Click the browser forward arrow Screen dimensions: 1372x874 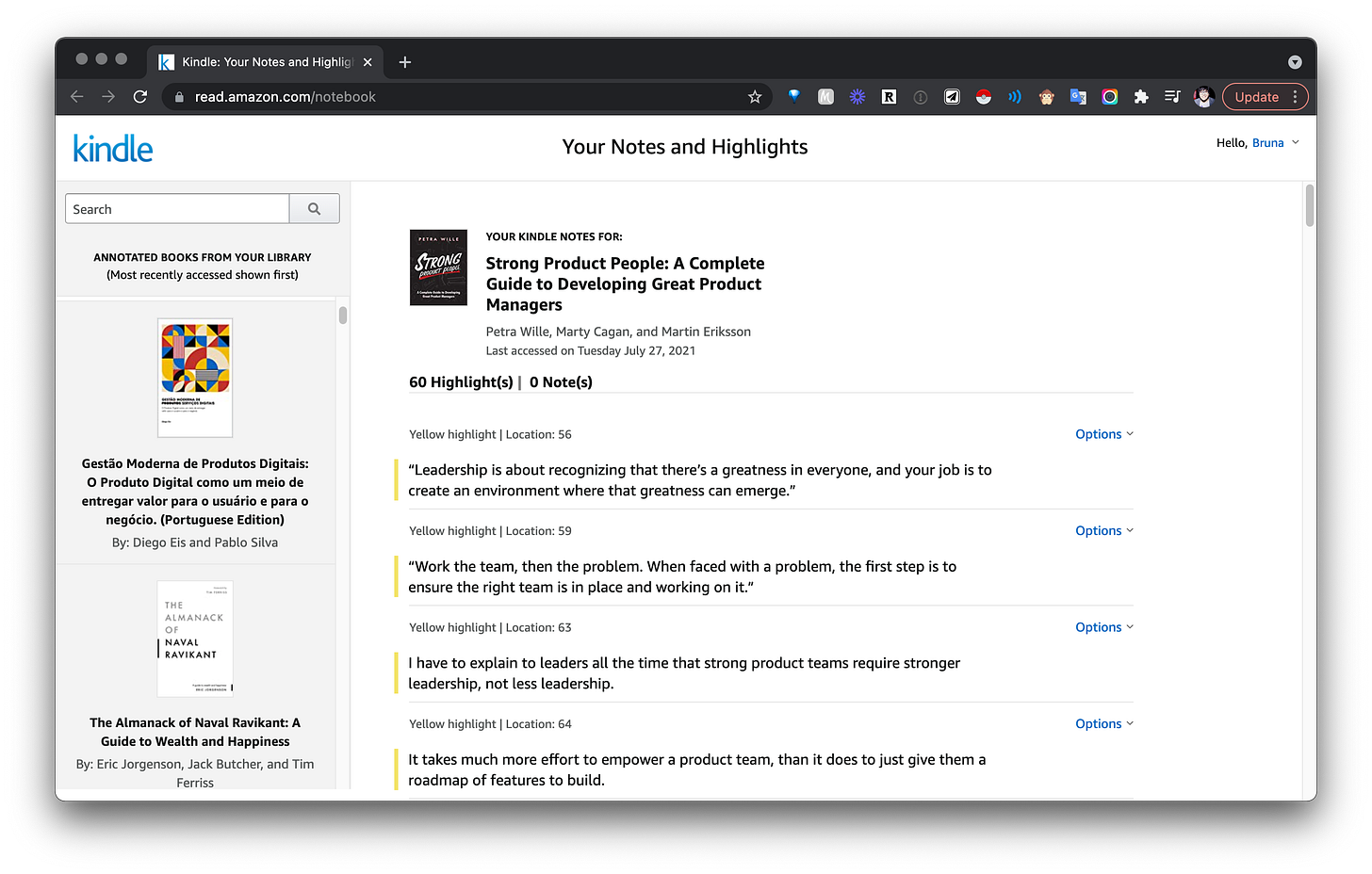pyautogui.click(x=108, y=97)
